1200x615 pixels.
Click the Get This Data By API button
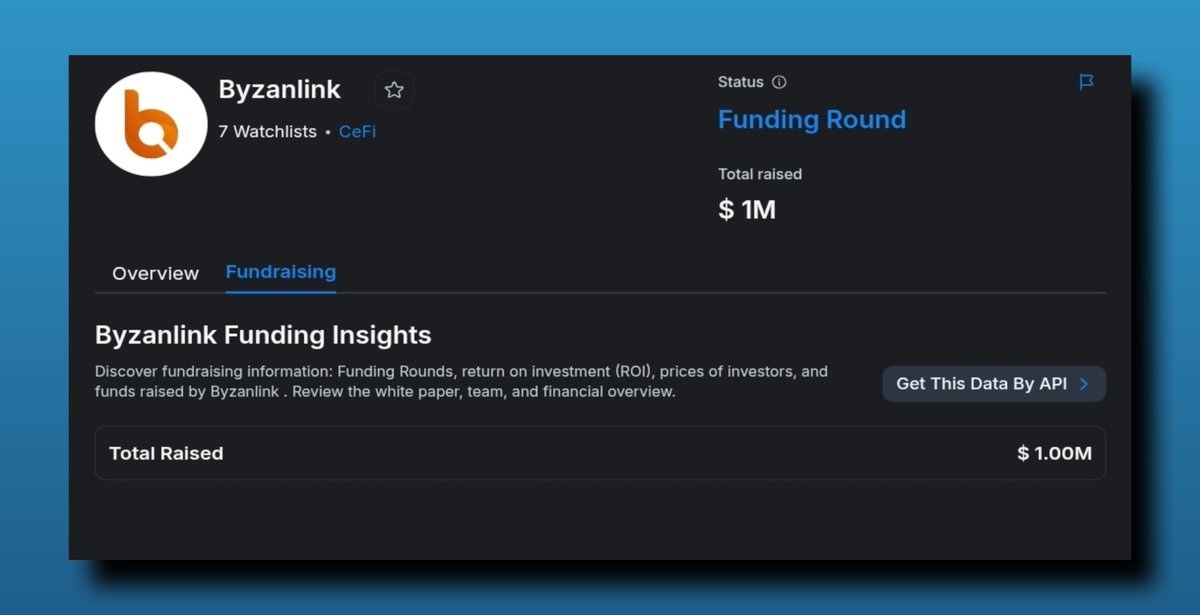[x=994, y=384]
